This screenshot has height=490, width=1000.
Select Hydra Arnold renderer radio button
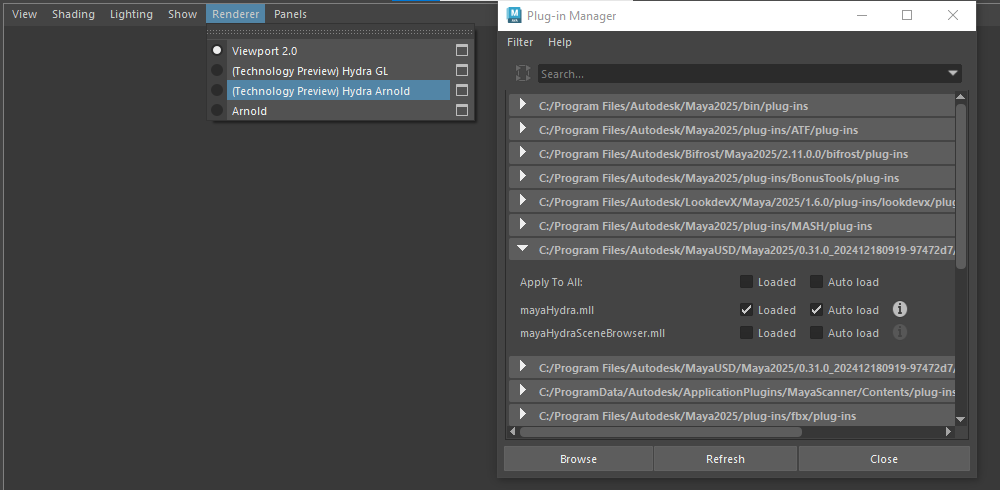217,91
